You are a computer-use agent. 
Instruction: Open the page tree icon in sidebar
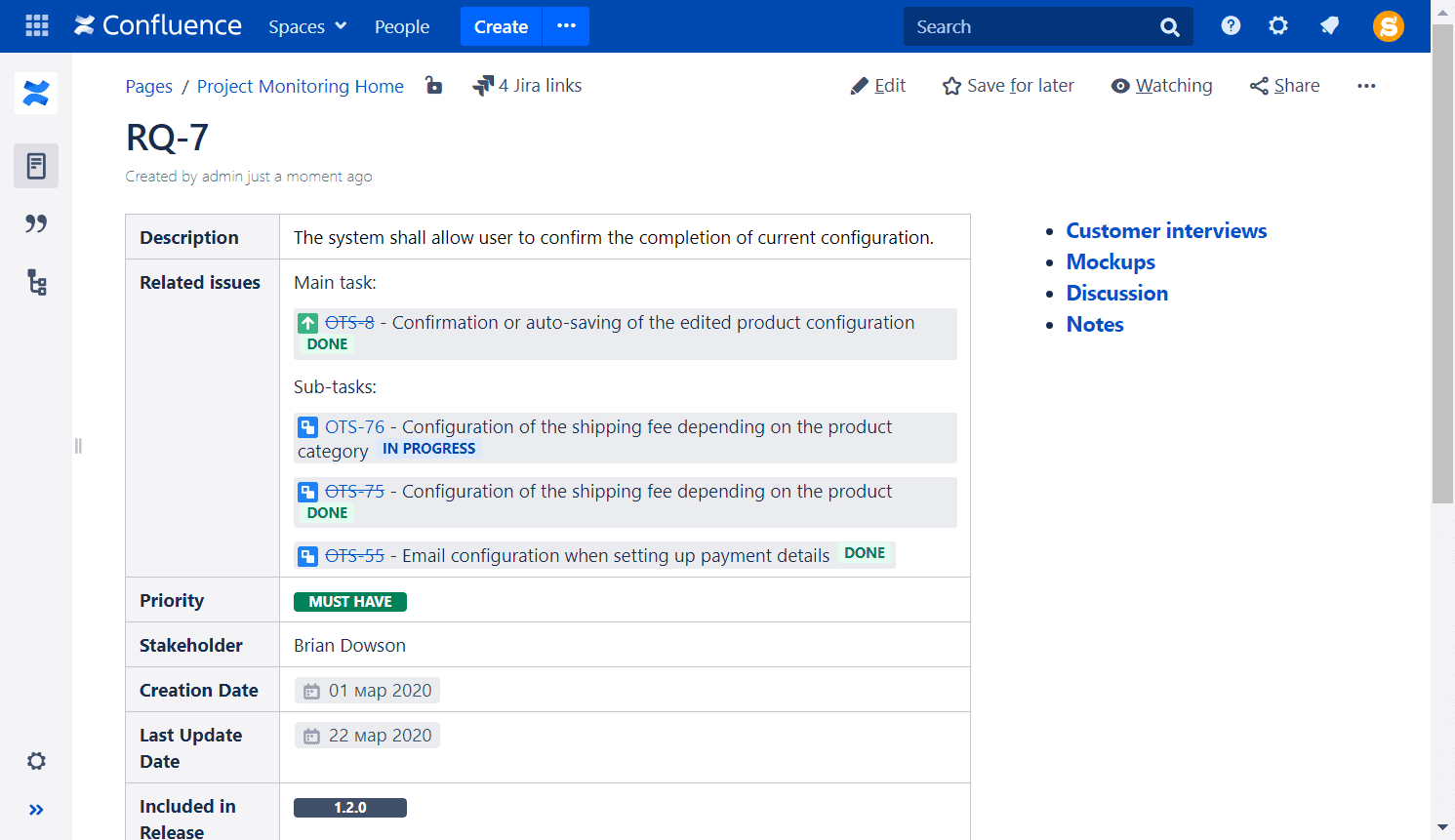coord(36,282)
